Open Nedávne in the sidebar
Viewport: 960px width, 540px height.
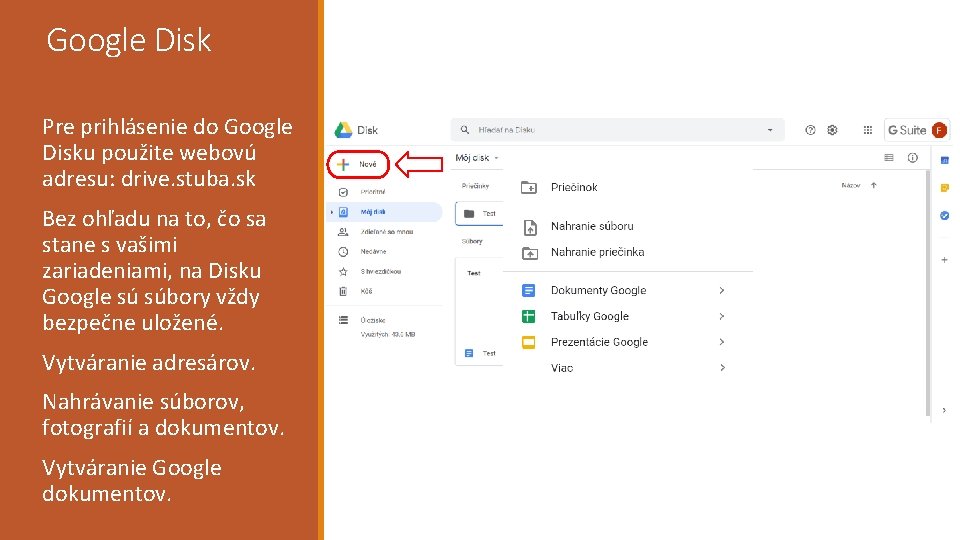click(x=373, y=252)
